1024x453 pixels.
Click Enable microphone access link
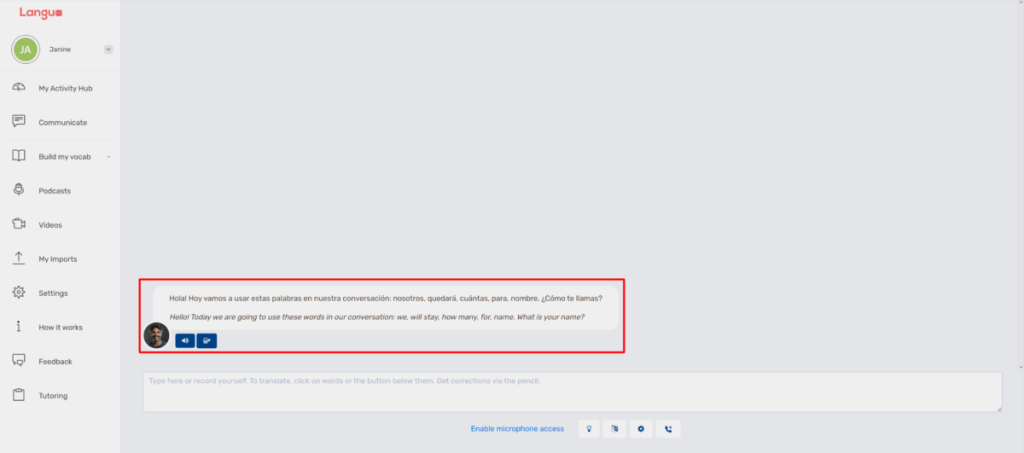click(x=517, y=429)
